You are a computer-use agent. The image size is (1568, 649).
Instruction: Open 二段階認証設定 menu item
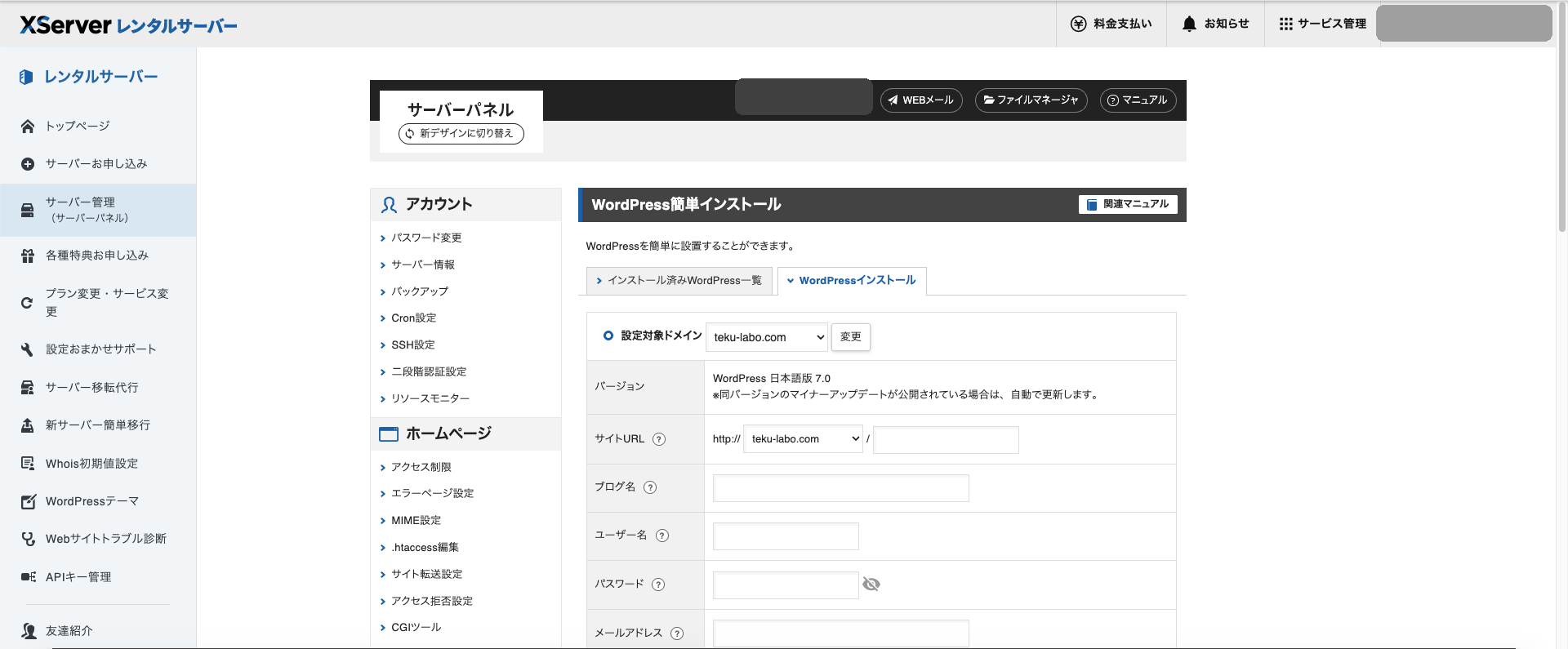[x=429, y=371]
